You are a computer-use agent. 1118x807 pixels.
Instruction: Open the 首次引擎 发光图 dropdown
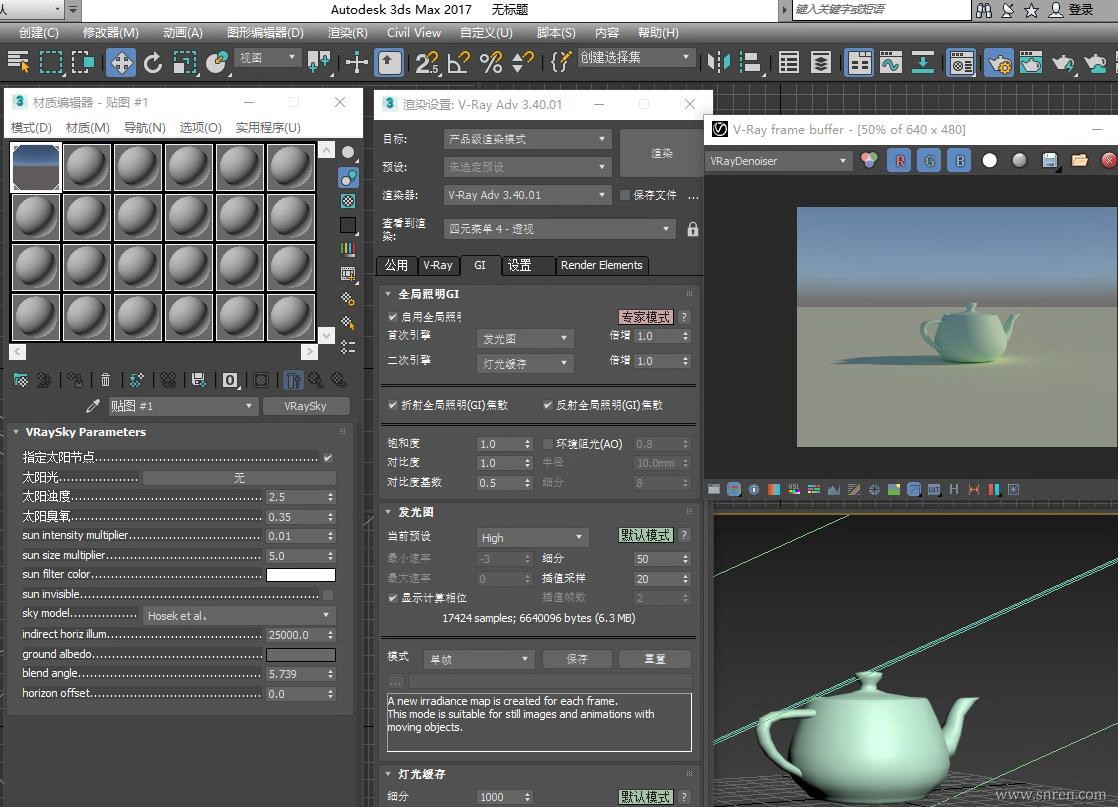click(524, 338)
